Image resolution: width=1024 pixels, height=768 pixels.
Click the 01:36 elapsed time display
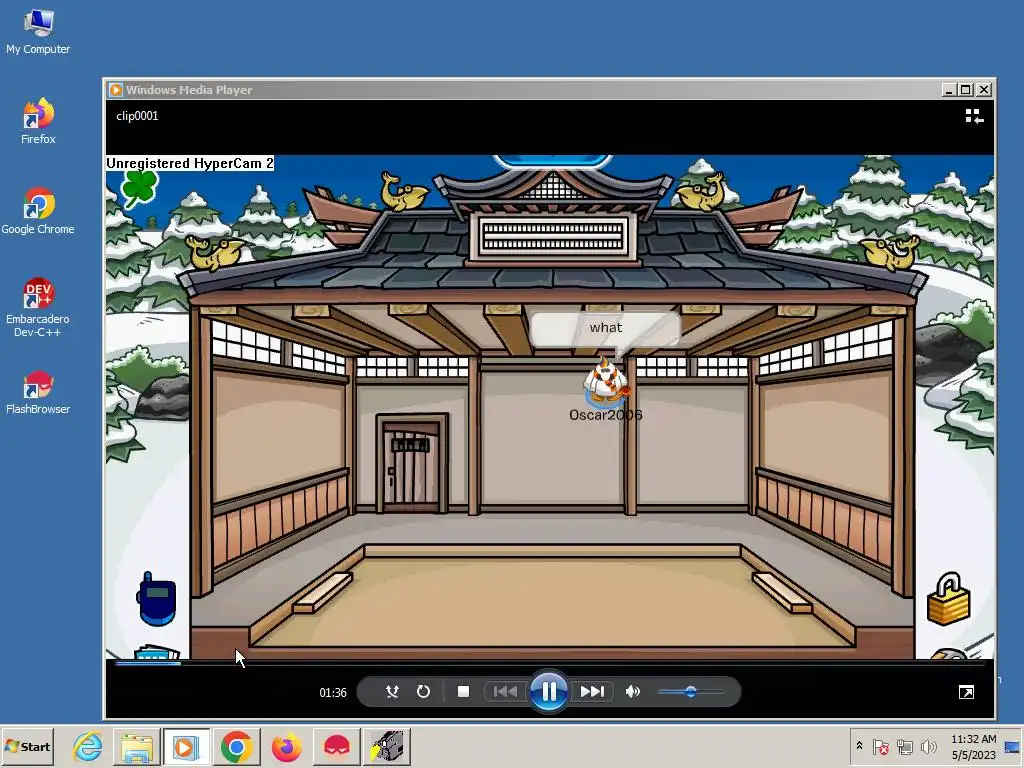[332, 692]
